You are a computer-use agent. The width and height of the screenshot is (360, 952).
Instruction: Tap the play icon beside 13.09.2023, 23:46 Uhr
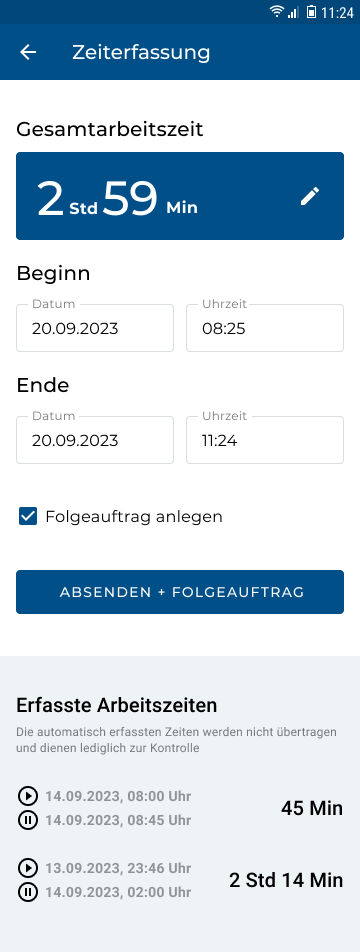click(x=27, y=868)
